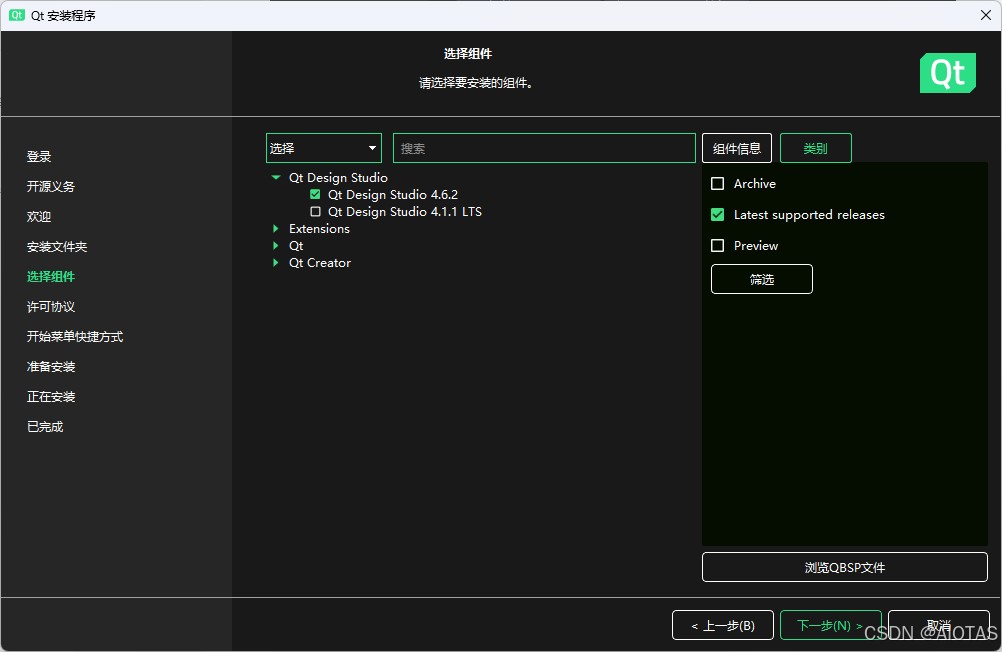Enable the Archive category checkbox
This screenshot has width=1002, height=652.
point(718,183)
